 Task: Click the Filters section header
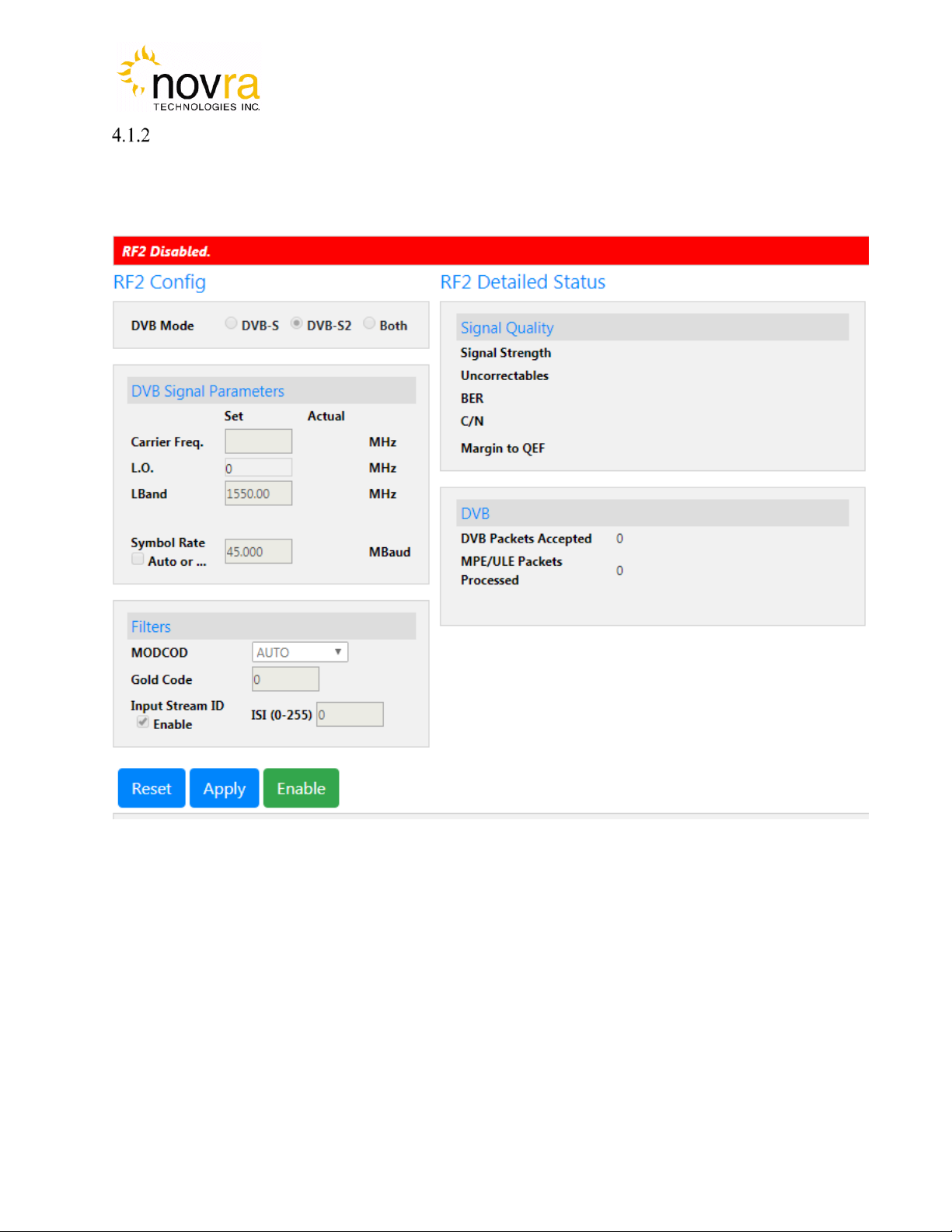pyautogui.click(x=271, y=626)
